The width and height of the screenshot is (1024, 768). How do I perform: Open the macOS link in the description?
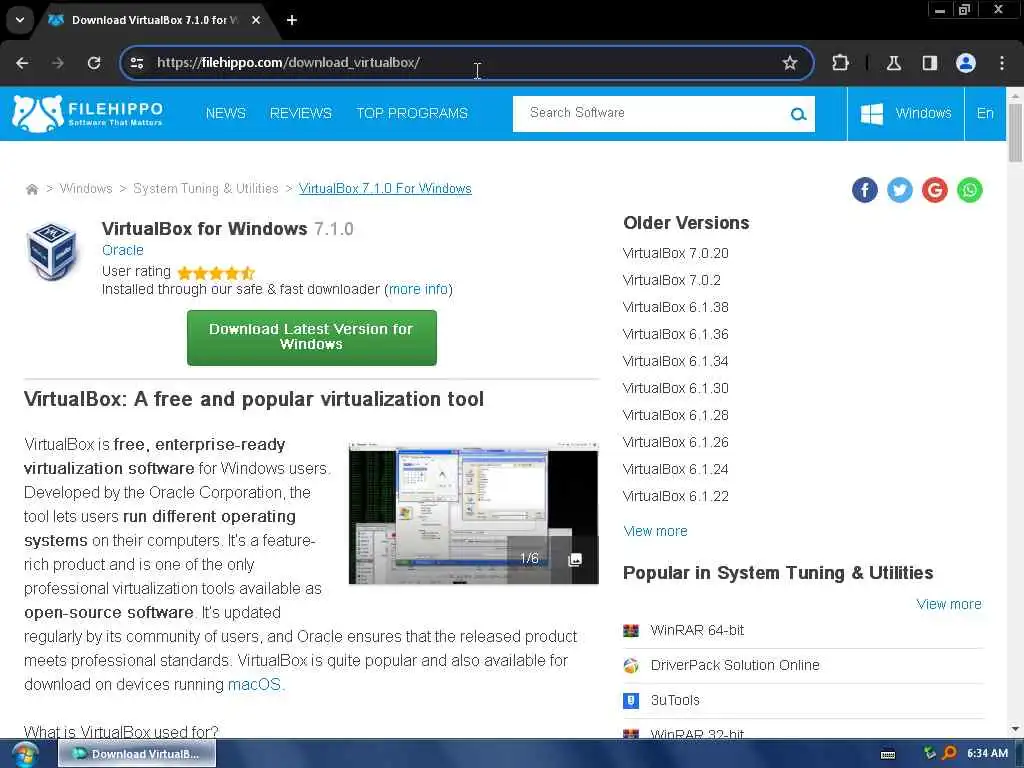tap(255, 684)
